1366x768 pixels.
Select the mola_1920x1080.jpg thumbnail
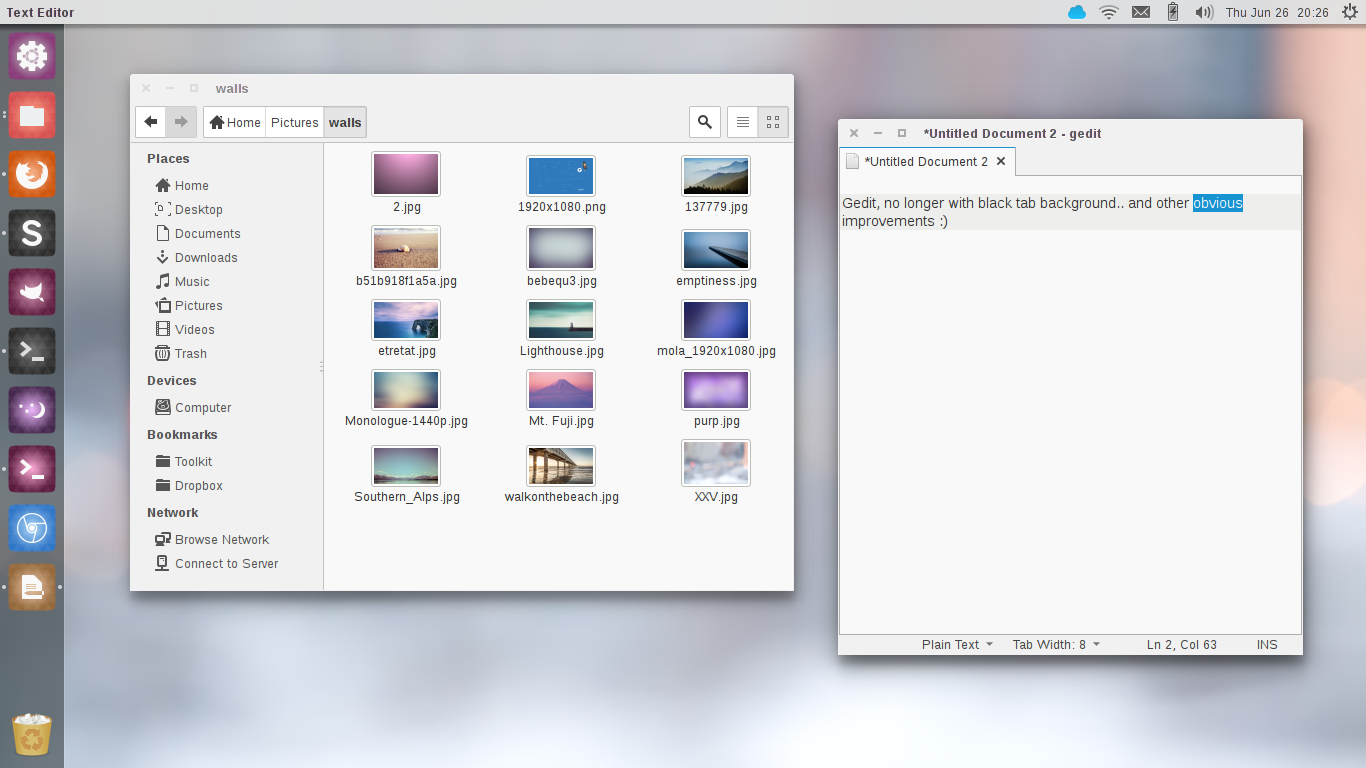(x=716, y=320)
